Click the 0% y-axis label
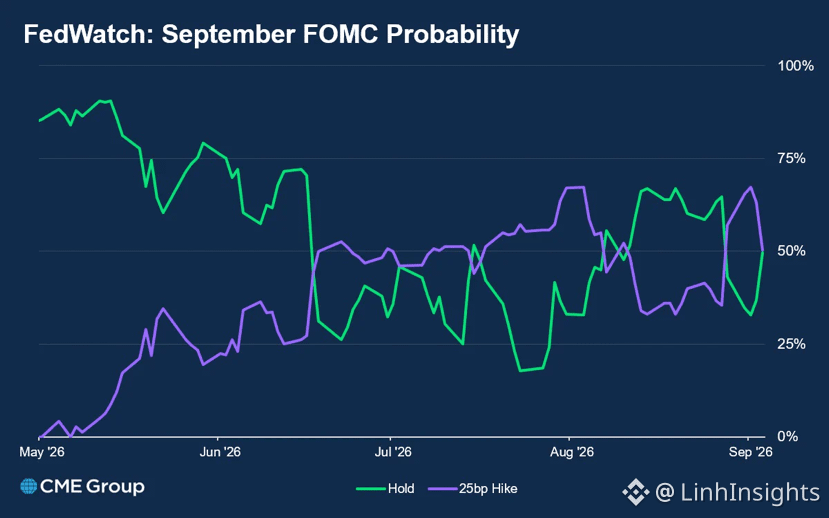 click(x=788, y=437)
